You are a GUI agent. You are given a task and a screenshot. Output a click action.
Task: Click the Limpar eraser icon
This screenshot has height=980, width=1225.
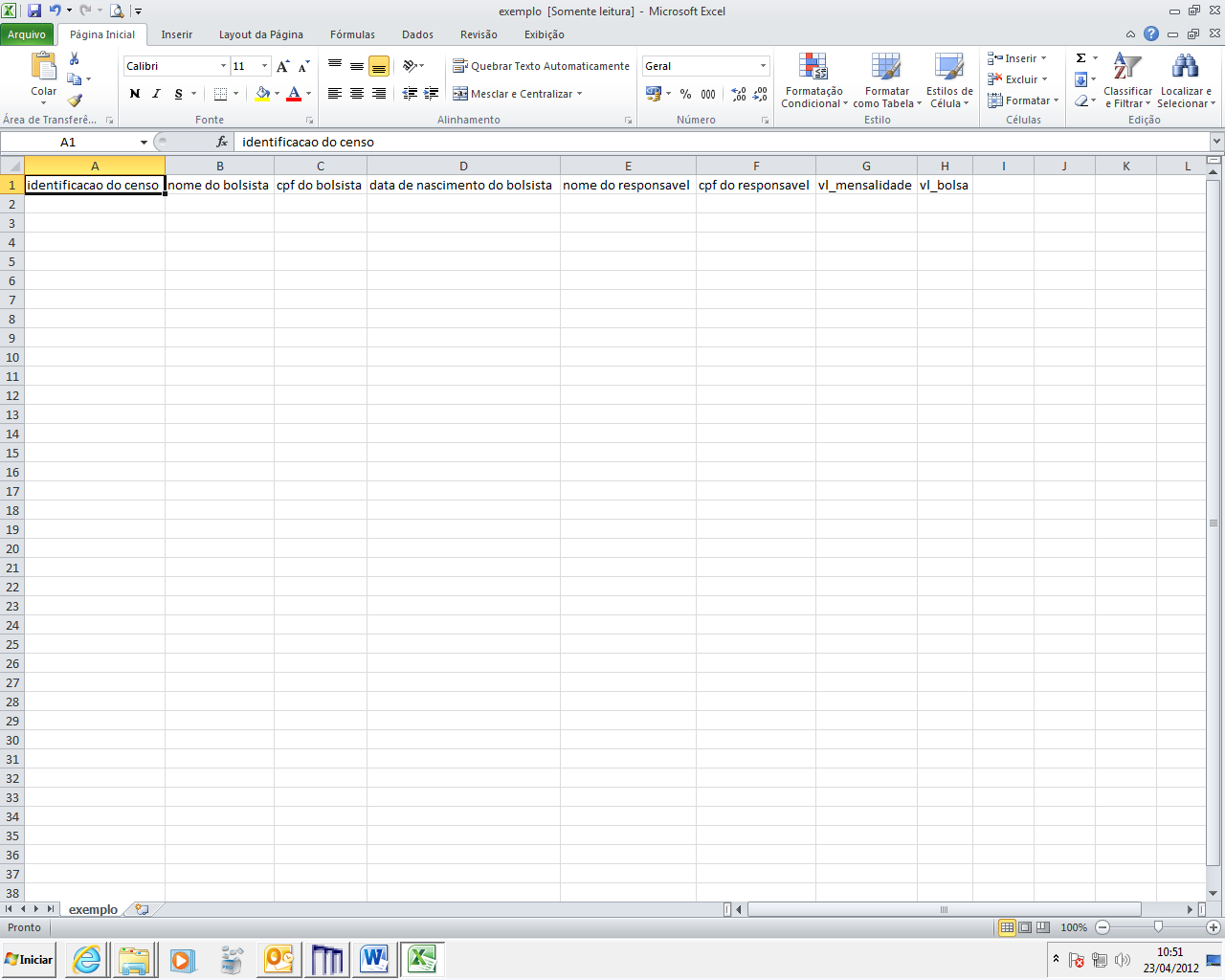(1081, 100)
